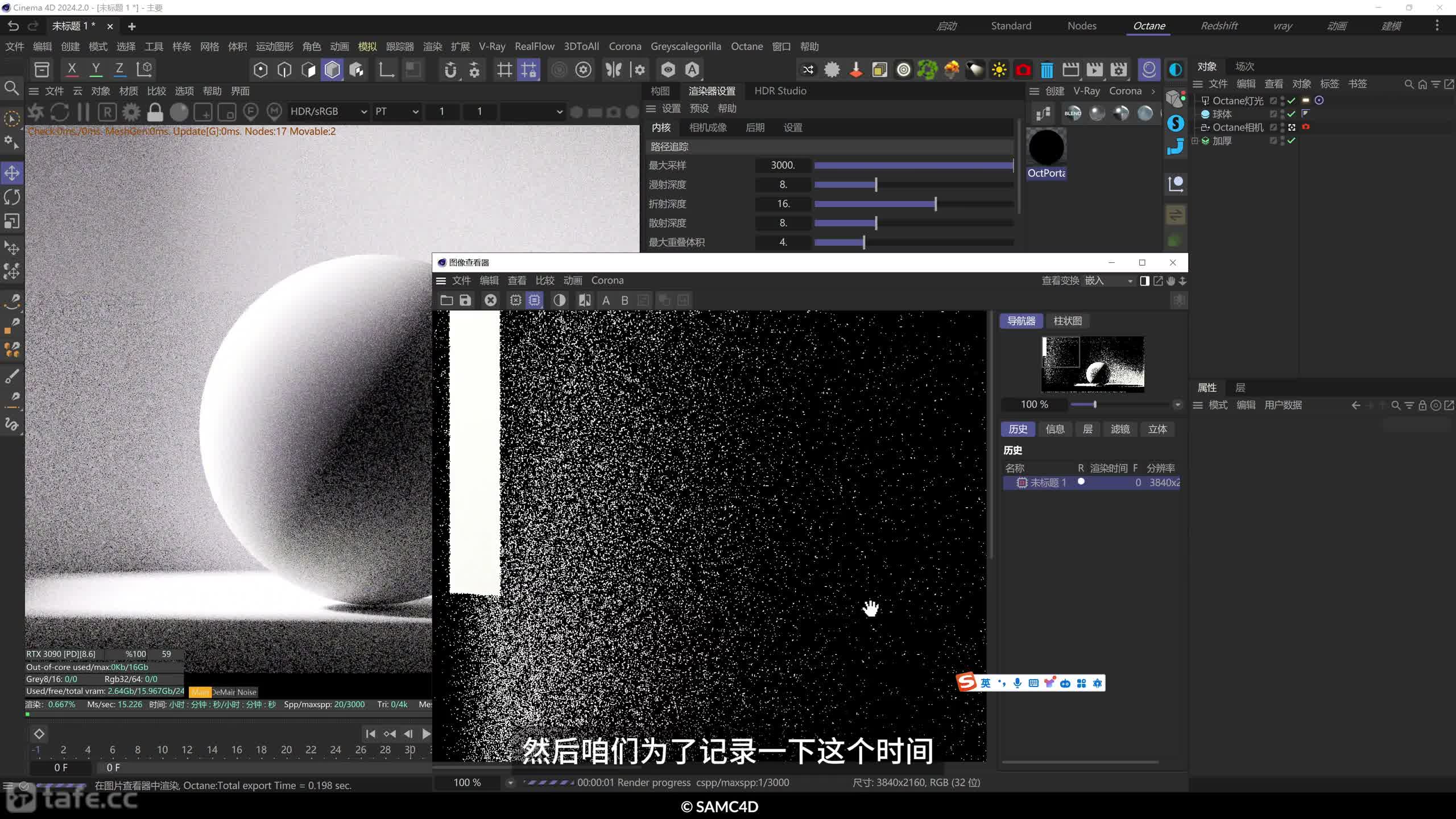Set A compare image in Picture Viewer

click(x=606, y=300)
